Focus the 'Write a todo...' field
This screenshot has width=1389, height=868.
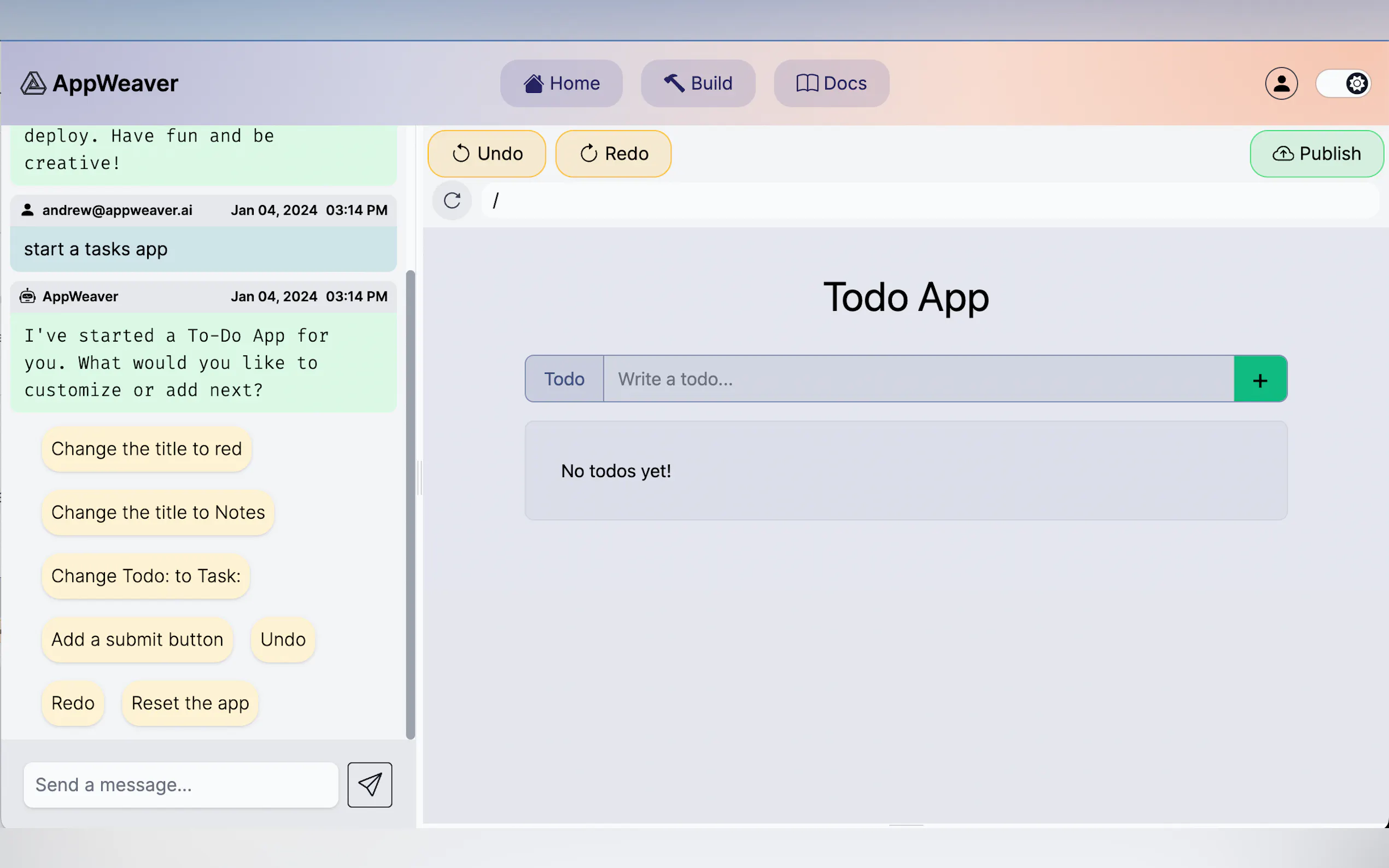(x=918, y=379)
